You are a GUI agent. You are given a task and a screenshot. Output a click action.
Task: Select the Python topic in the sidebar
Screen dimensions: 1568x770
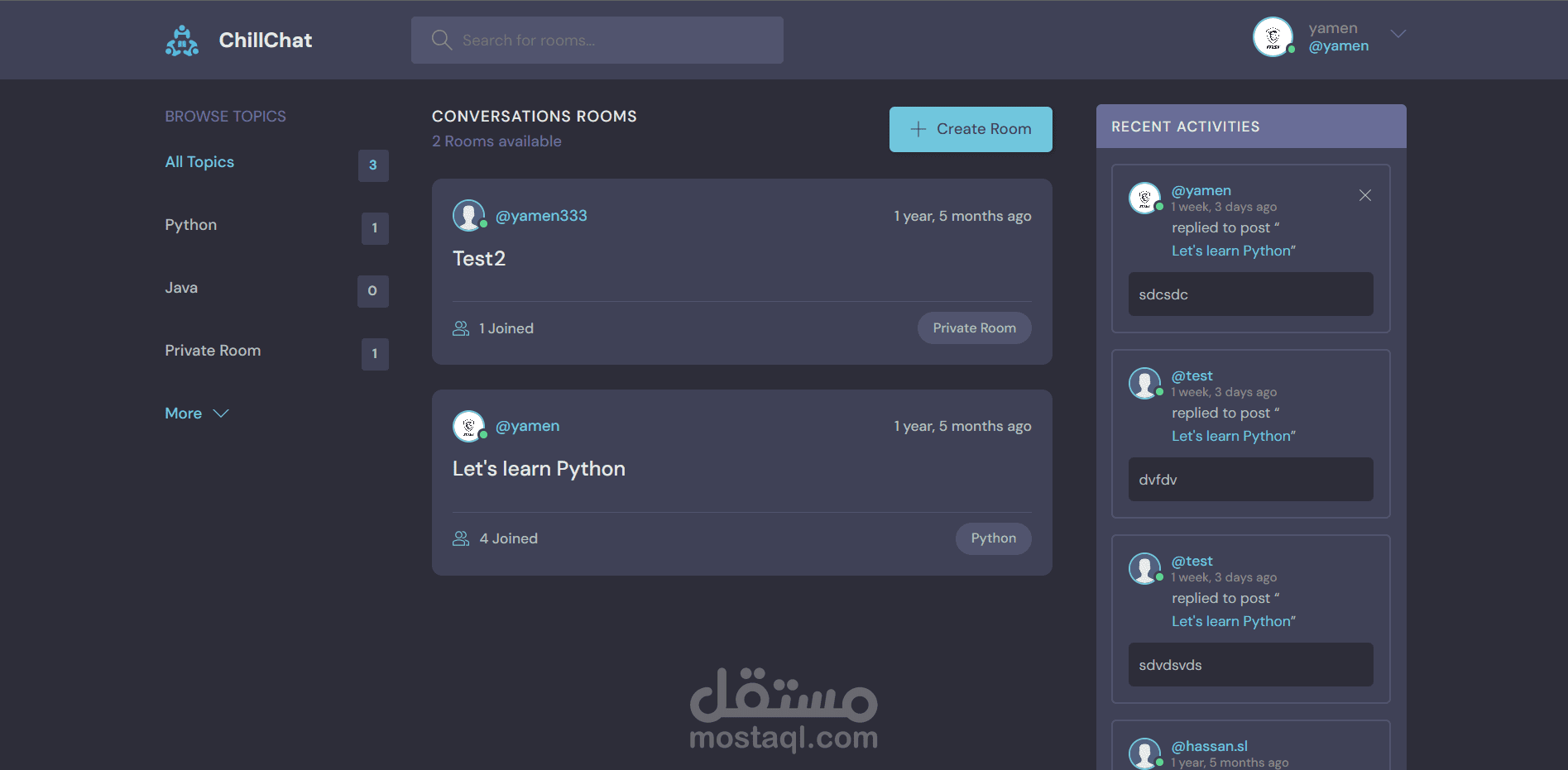(190, 225)
